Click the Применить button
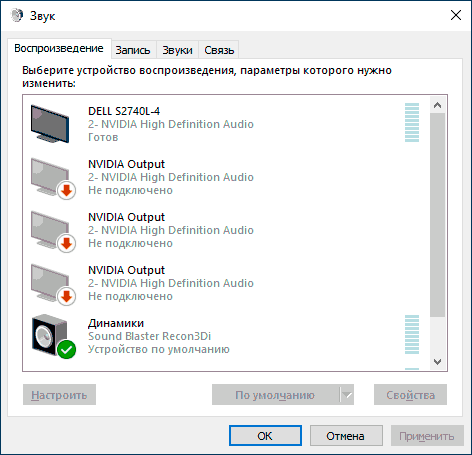Viewport: 472px width, 455px height. 427,436
